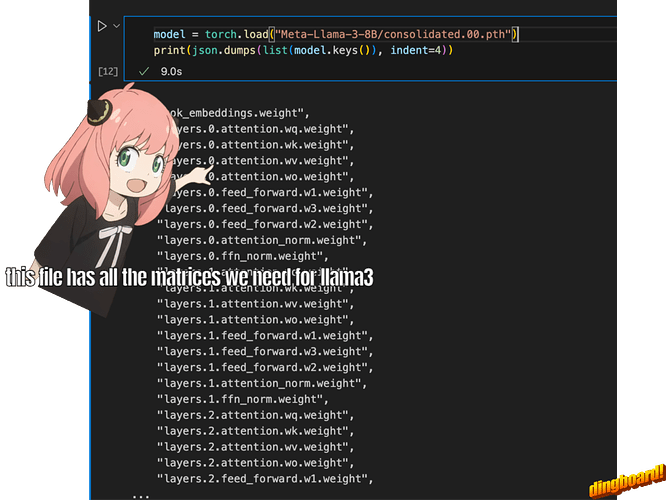Select the execution count [12] label
The image size is (666, 500).
coord(108,71)
